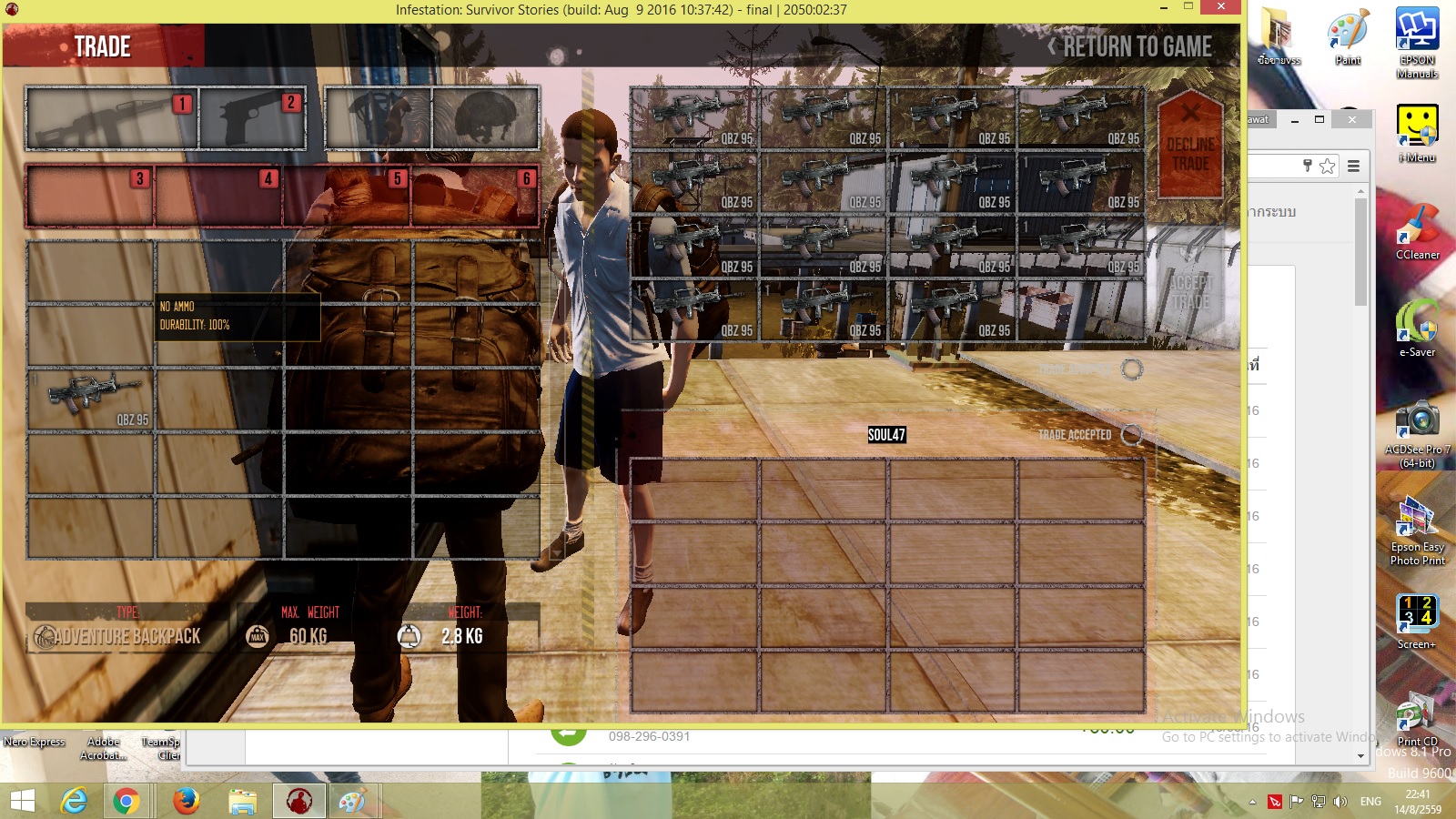
Task: Select pistol in weapon slot 2
Action: tap(253, 118)
